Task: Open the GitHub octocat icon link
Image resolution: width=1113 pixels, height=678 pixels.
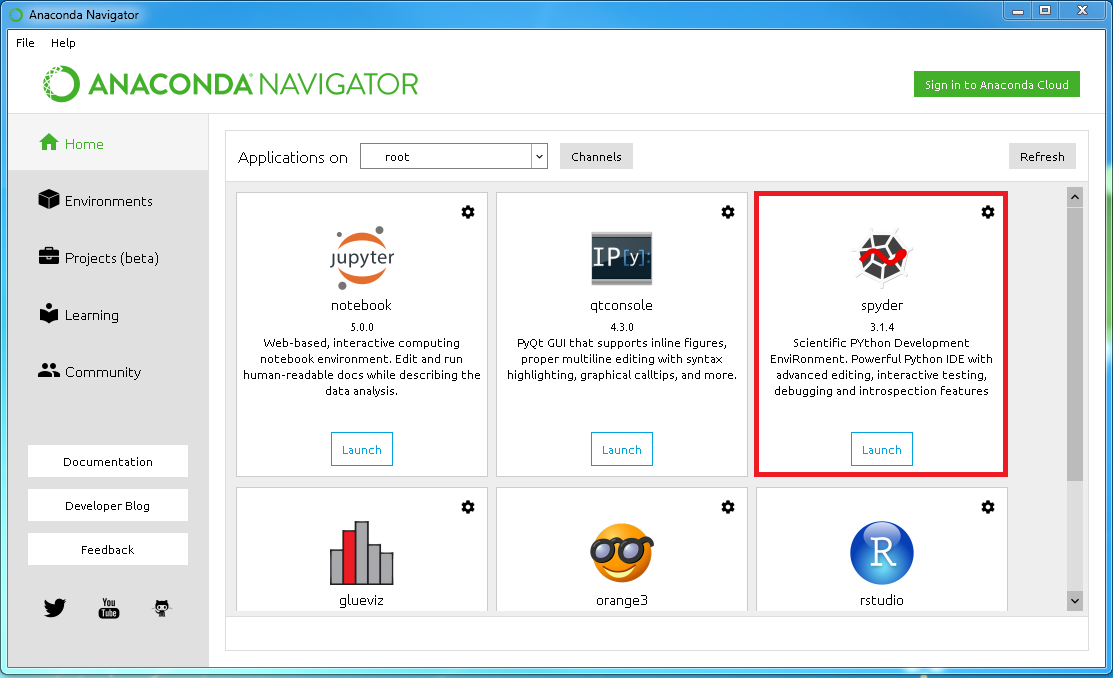Action: coord(161,608)
